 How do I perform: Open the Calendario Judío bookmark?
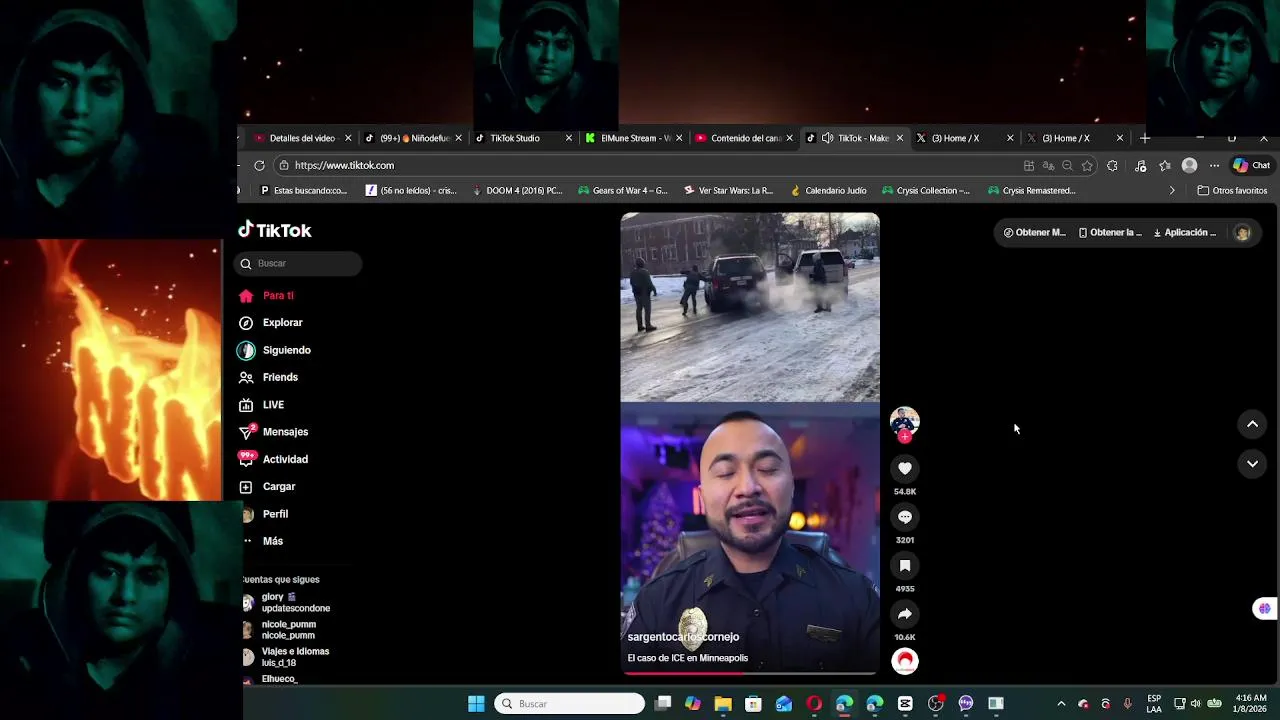point(828,191)
